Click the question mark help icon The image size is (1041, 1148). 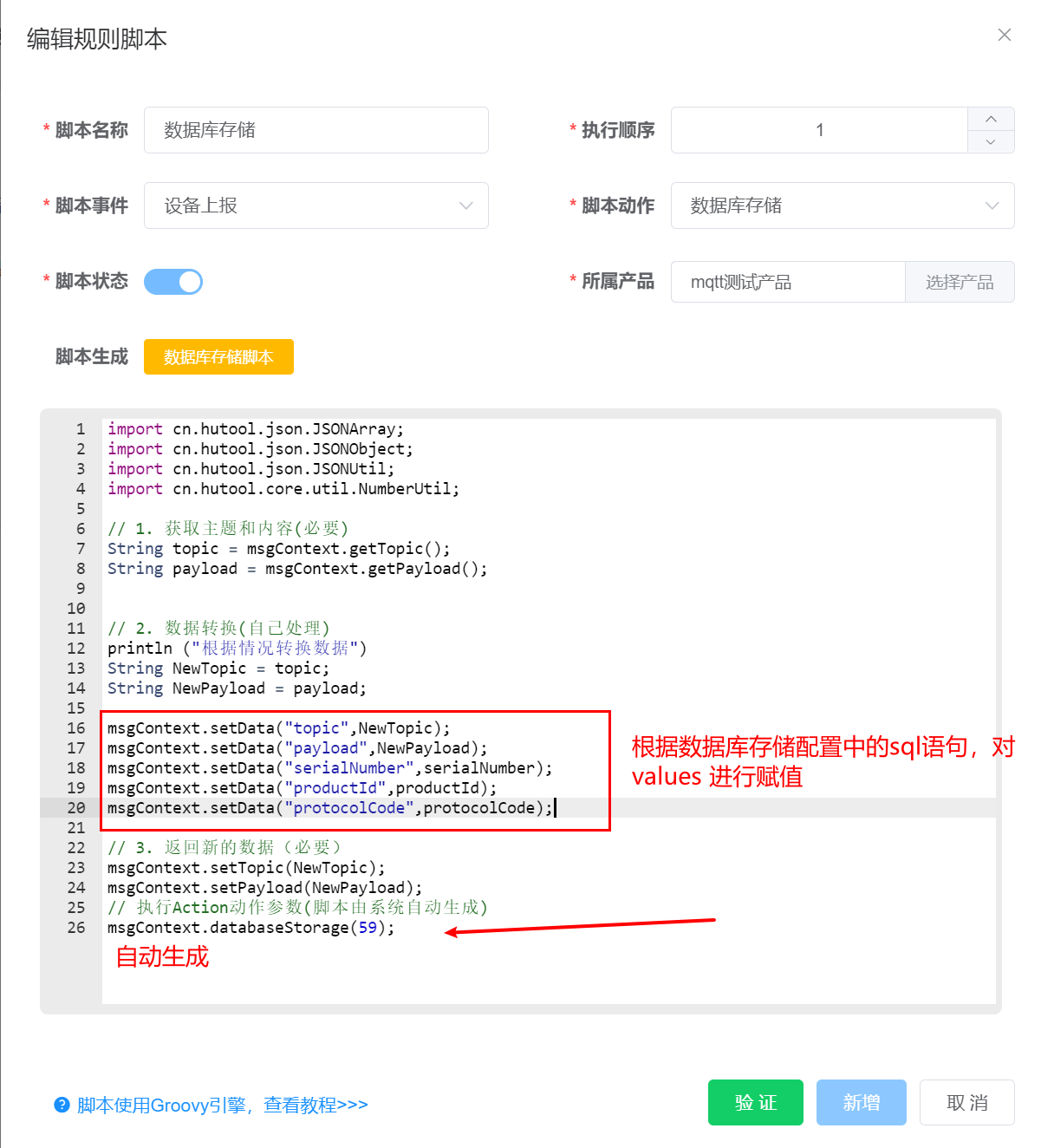[62, 1105]
